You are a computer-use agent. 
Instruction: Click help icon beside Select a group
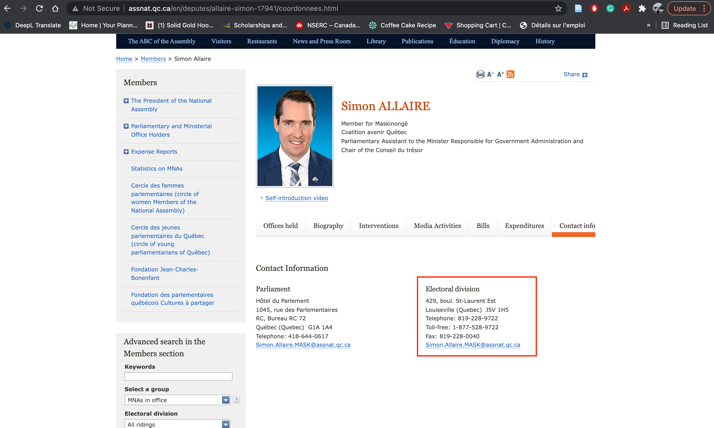(x=236, y=400)
